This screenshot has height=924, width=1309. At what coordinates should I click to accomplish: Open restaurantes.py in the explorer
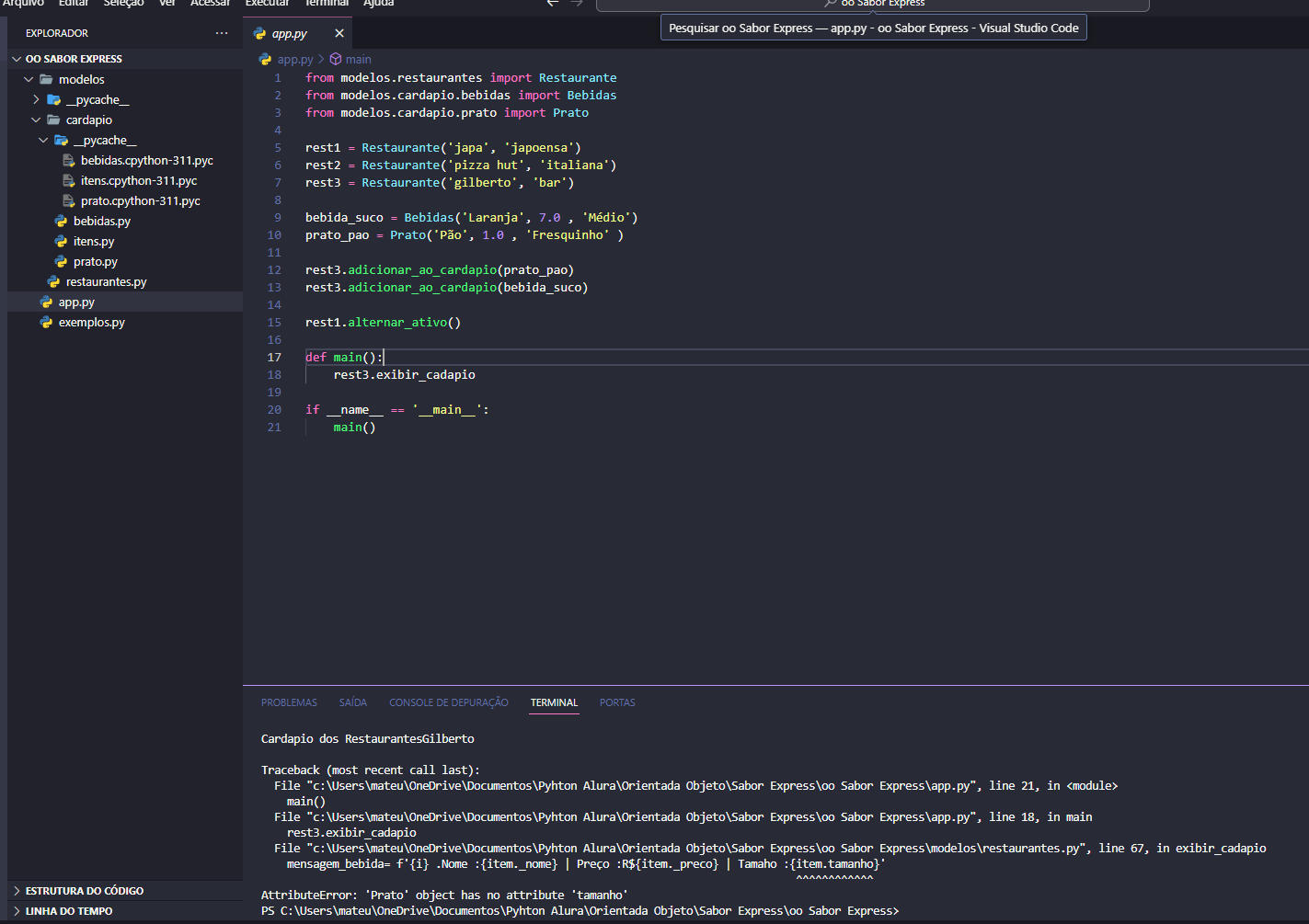coord(107,281)
